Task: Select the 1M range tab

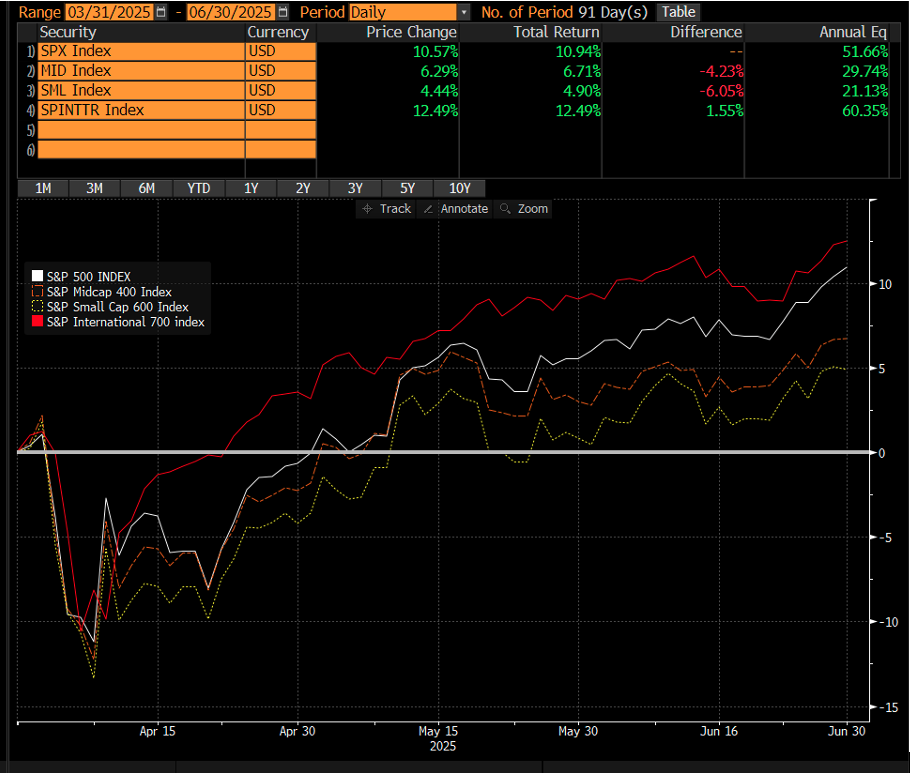Action: click(x=43, y=189)
